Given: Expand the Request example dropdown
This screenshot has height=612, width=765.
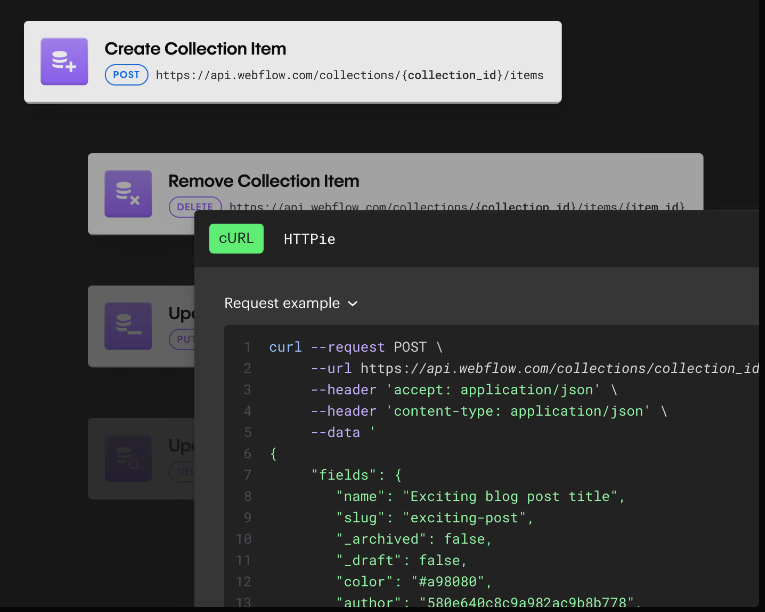Looking at the screenshot, I should point(291,303).
